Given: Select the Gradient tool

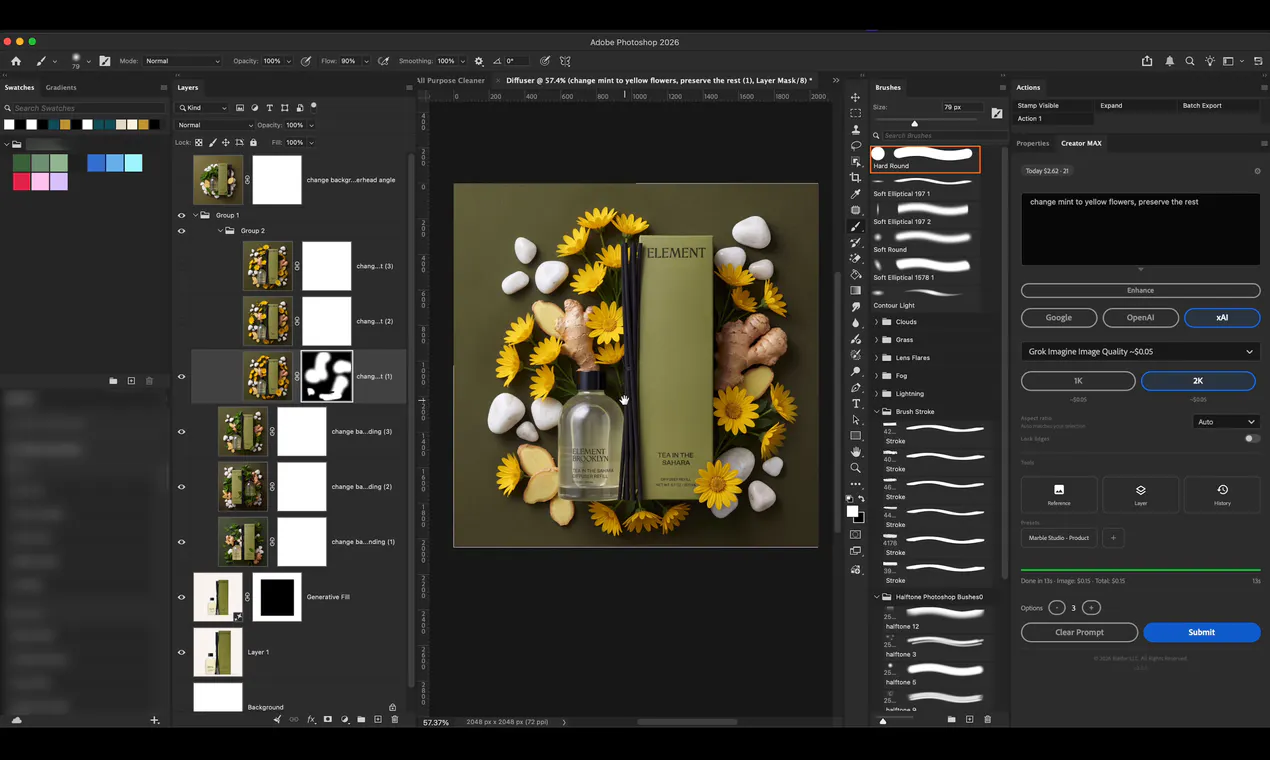Looking at the screenshot, I should tap(855, 290).
